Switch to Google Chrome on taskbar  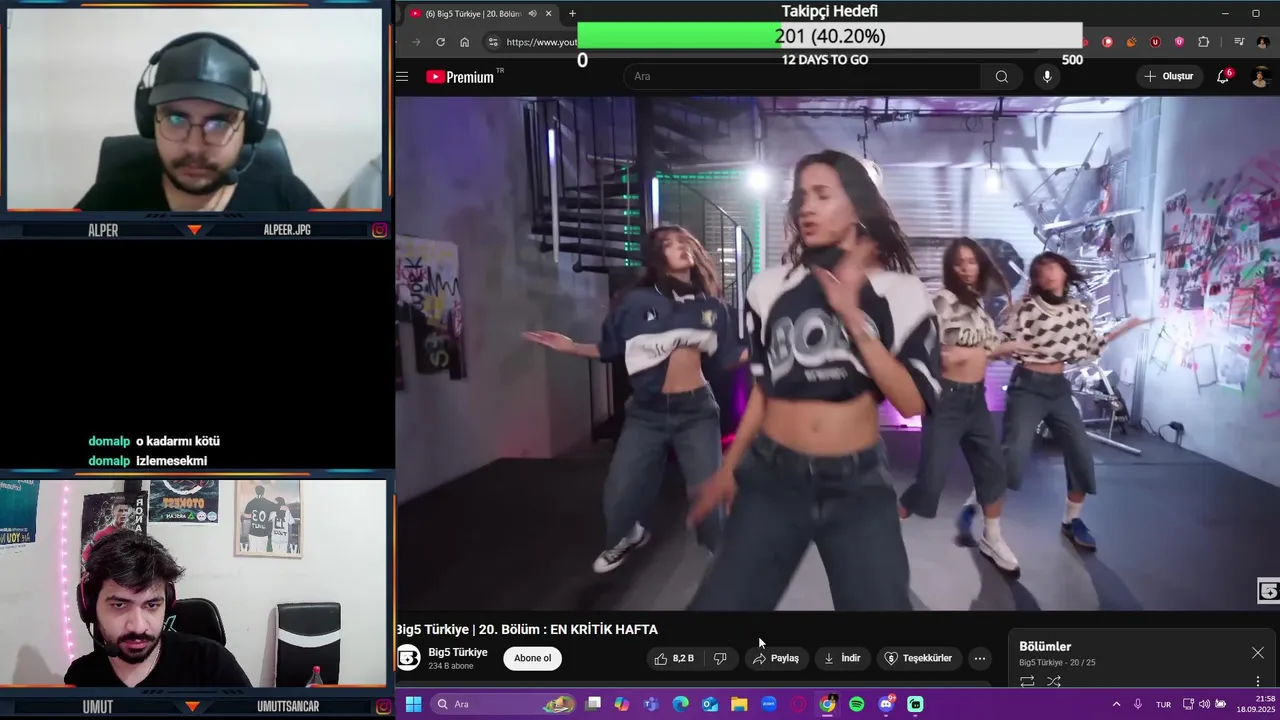pyautogui.click(x=827, y=704)
